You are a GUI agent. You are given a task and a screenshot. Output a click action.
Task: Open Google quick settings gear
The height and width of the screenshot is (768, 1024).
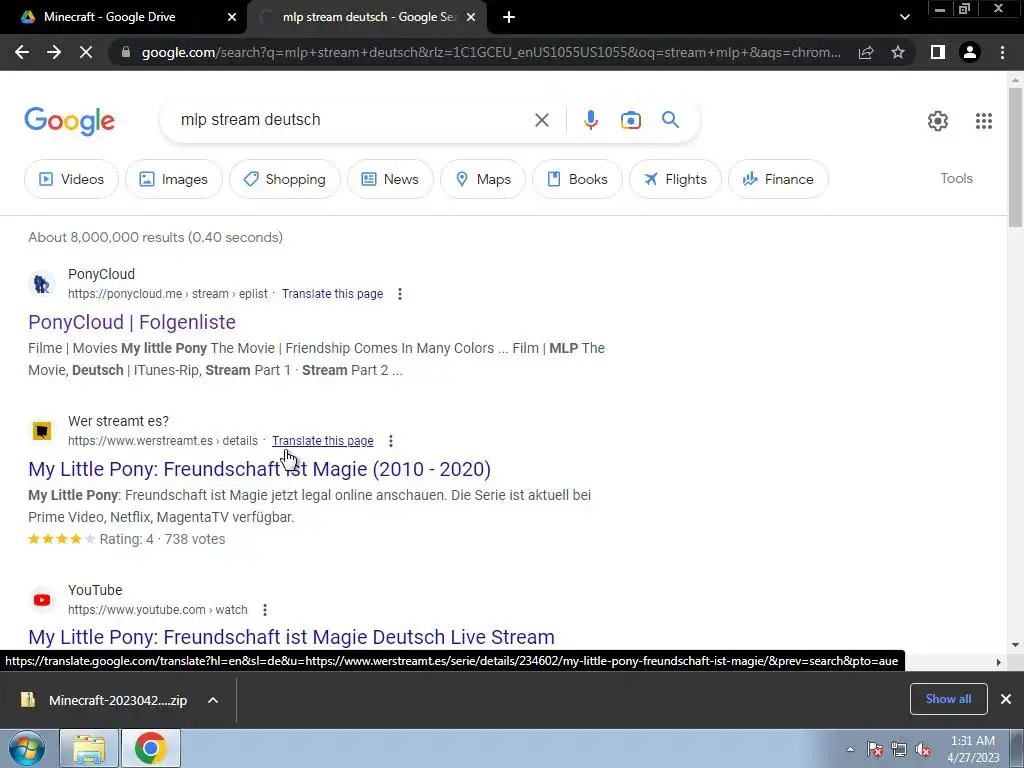tap(938, 121)
